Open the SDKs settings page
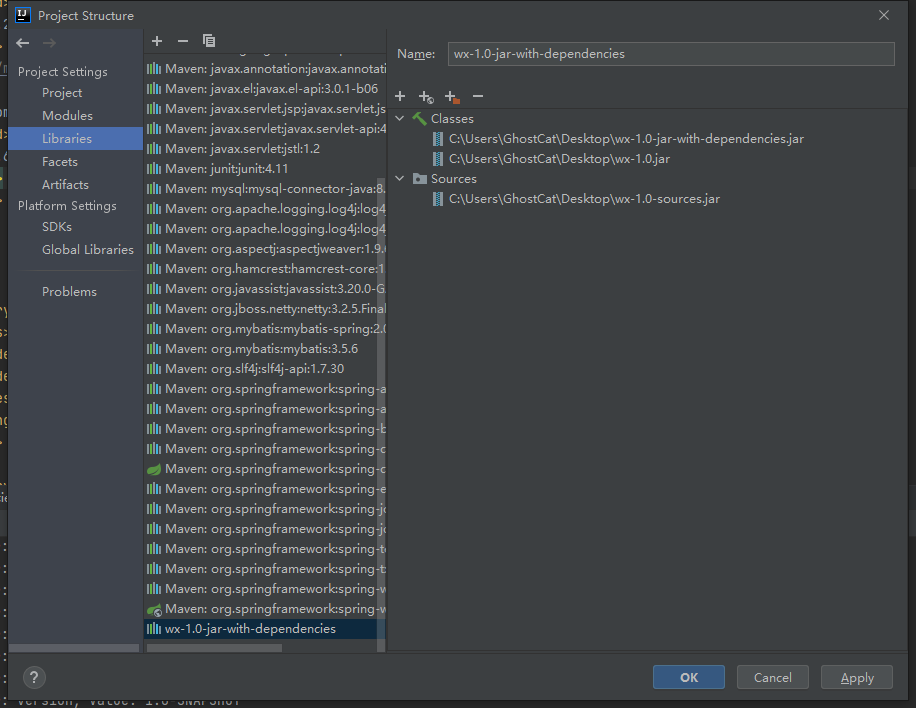 pyautogui.click(x=57, y=227)
